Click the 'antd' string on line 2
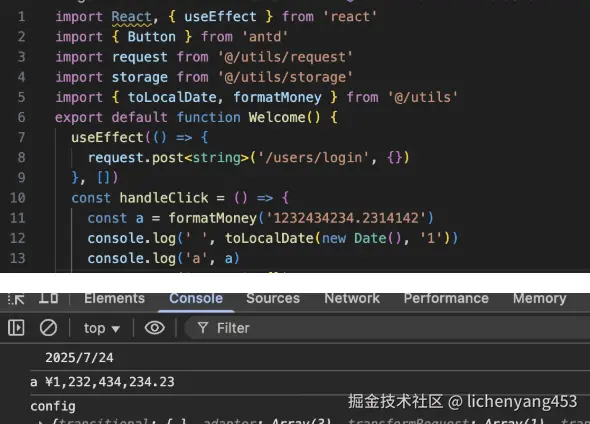Image resolution: width=590 pixels, height=424 pixels. click(x=265, y=37)
